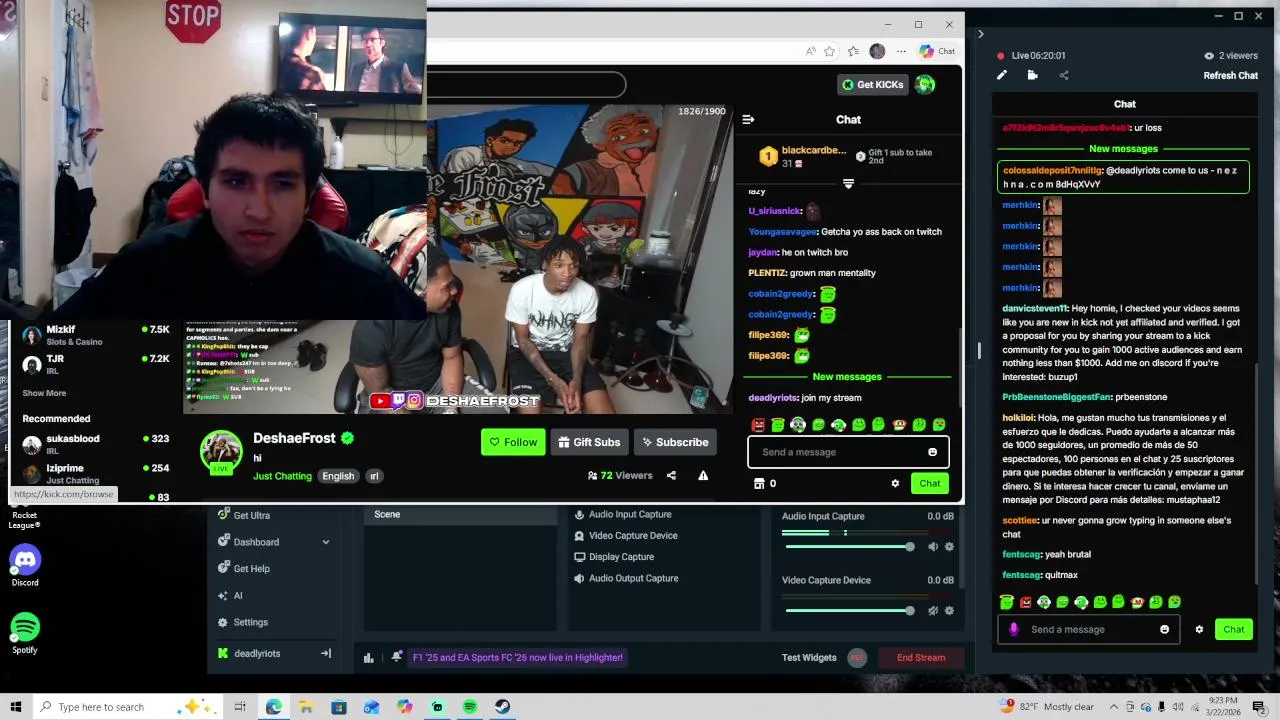Viewport: 1280px width, 720px height.
Task: Report stream via warning triangle
Action: tap(703, 476)
